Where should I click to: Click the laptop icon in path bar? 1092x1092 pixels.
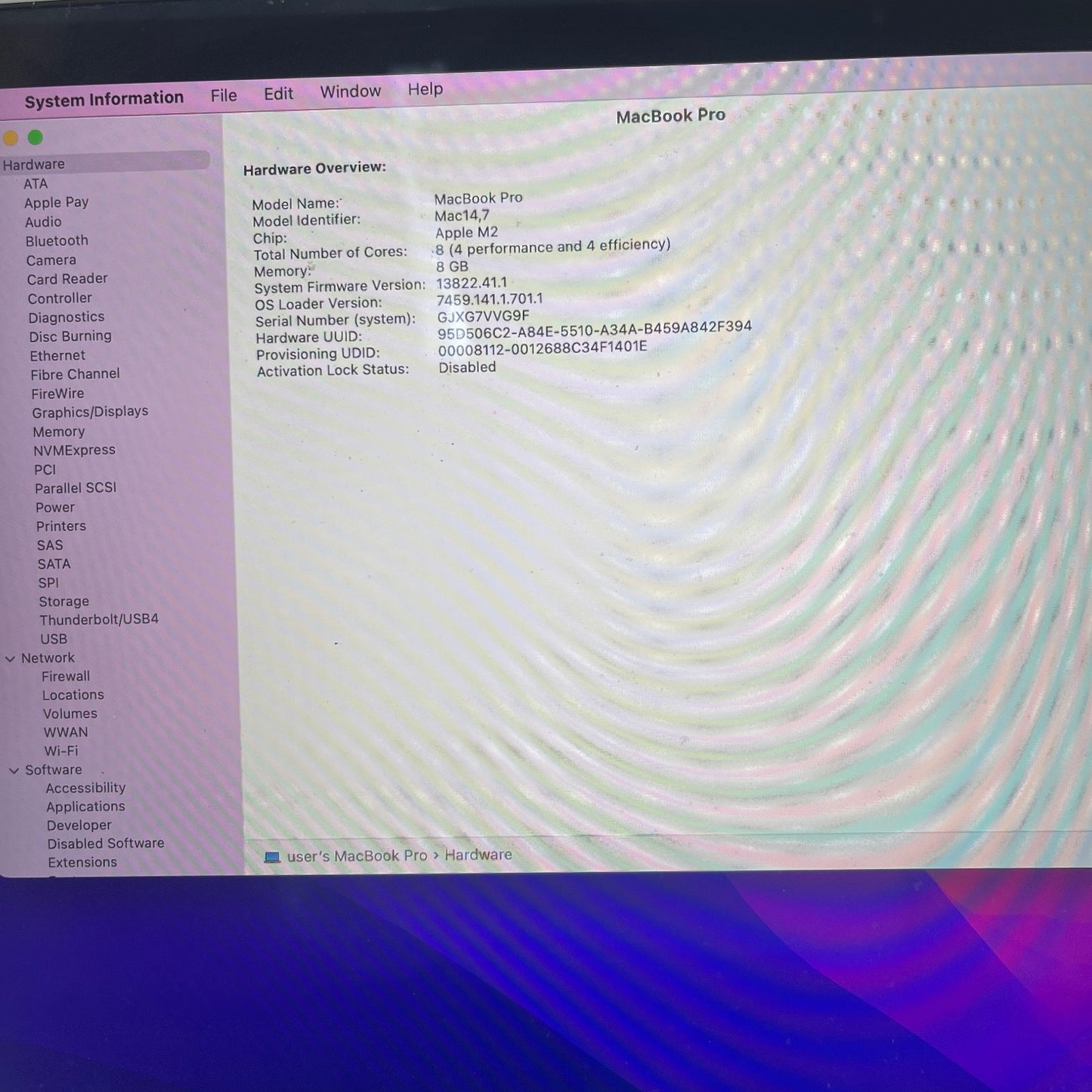(272, 857)
